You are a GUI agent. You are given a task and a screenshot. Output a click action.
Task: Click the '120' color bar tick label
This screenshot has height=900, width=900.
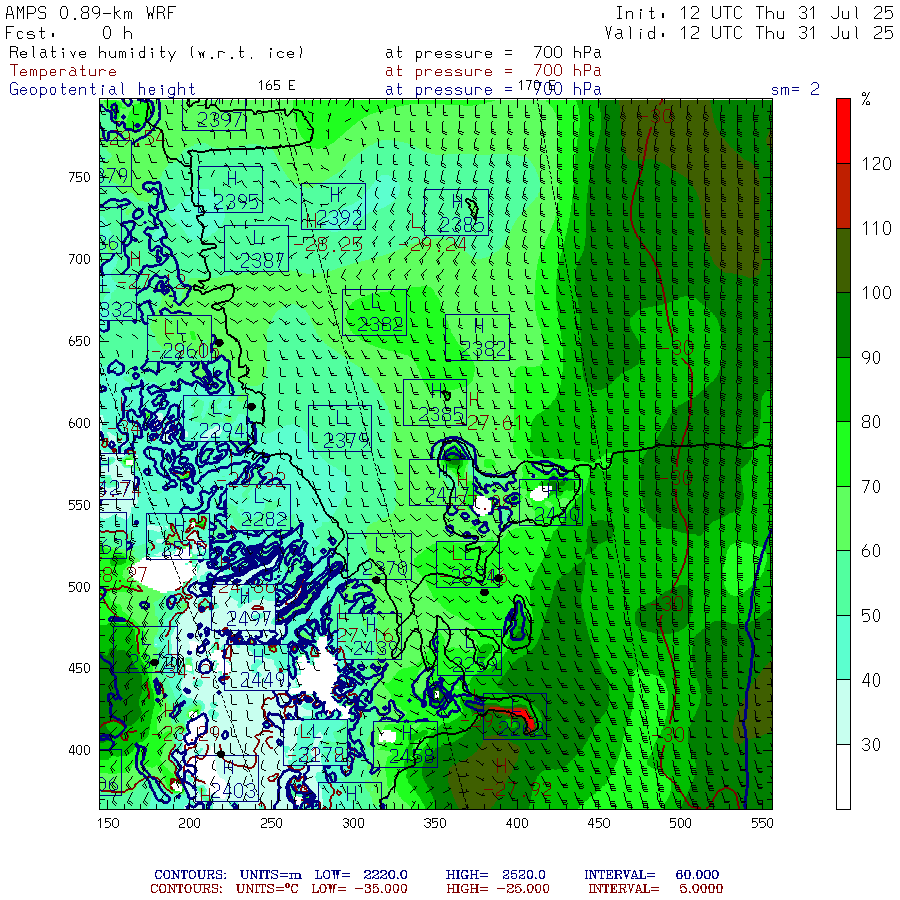click(876, 164)
